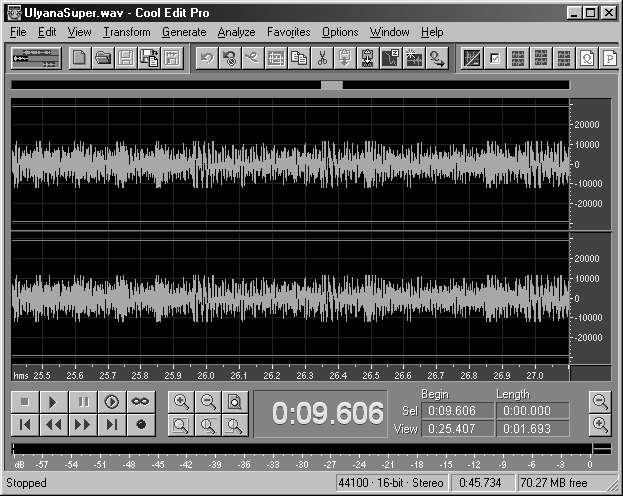Expand the Options menu
Image resolution: width=623 pixels, height=496 pixels.
click(340, 32)
